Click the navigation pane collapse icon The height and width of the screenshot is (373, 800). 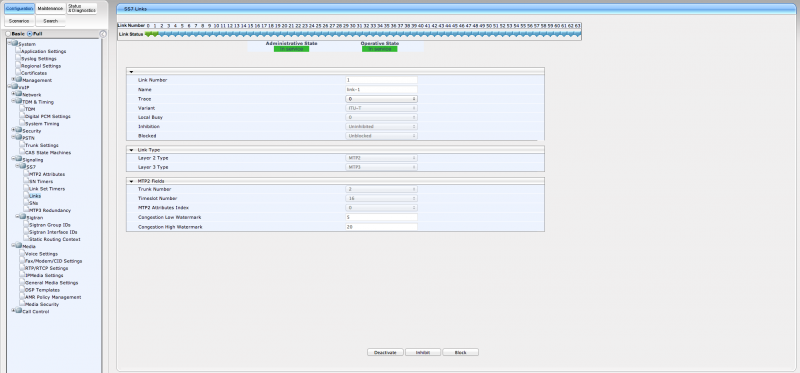[x=103, y=34]
